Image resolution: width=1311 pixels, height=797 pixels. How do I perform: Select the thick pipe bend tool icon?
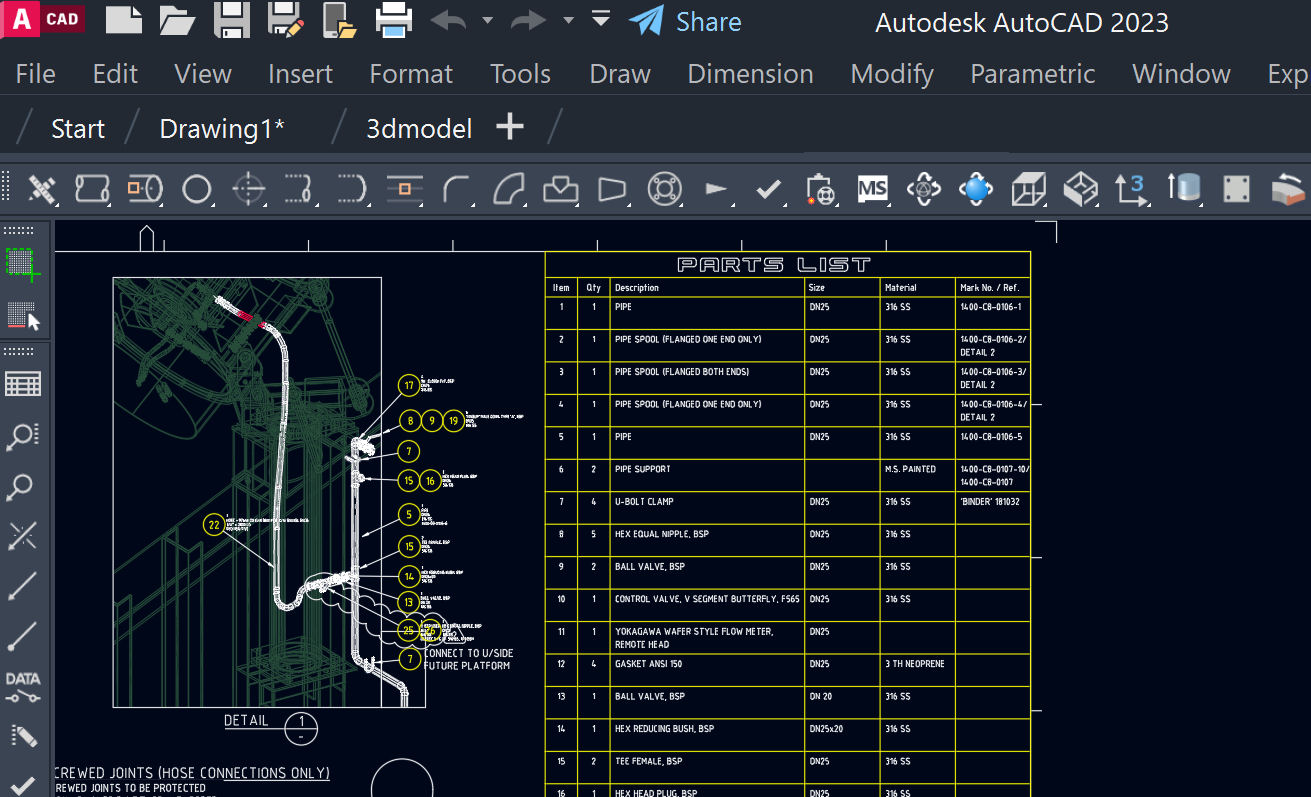click(x=508, y=188)
